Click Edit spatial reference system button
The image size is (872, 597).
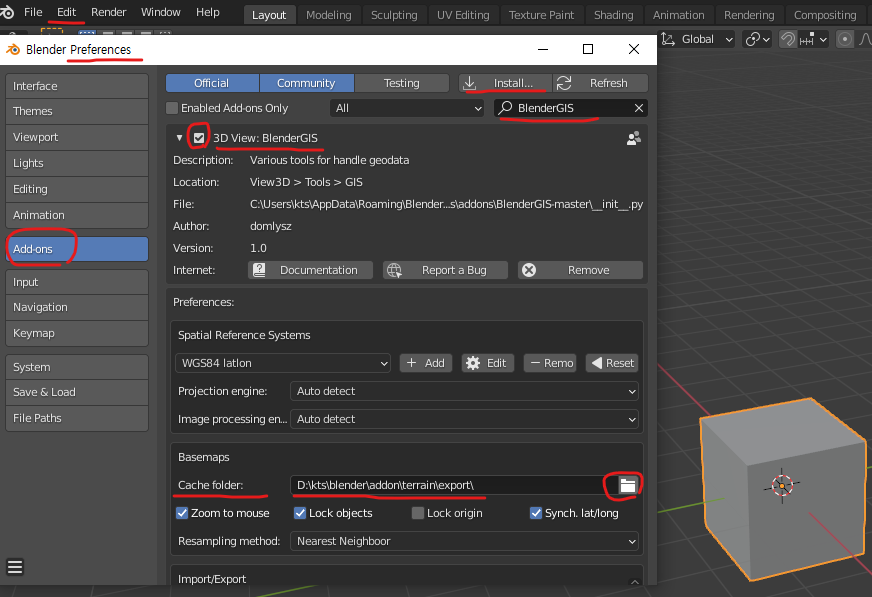point(488,363)
